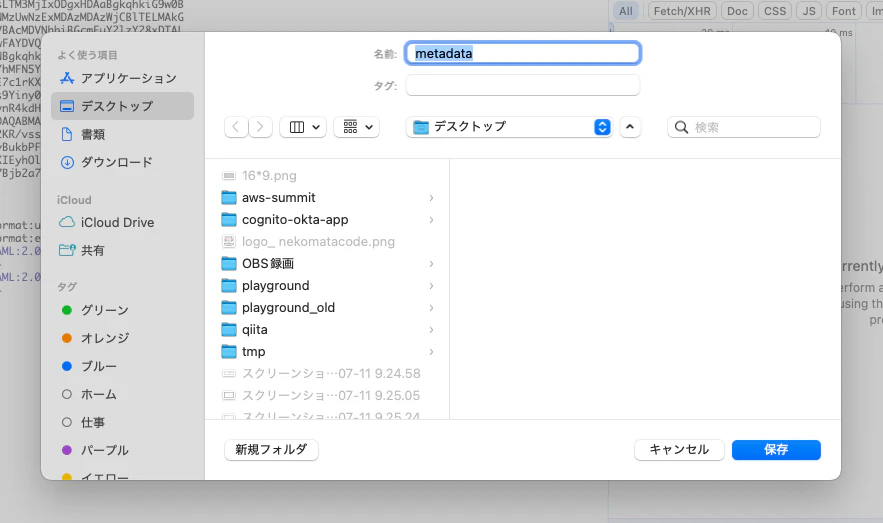Select All filter in DevTools network panel
Viewport: 883px width, 523px height.
point(626,11)
